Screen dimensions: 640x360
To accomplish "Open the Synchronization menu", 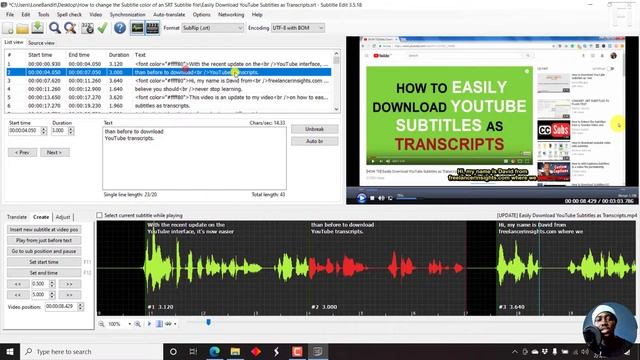I will 127,14.
